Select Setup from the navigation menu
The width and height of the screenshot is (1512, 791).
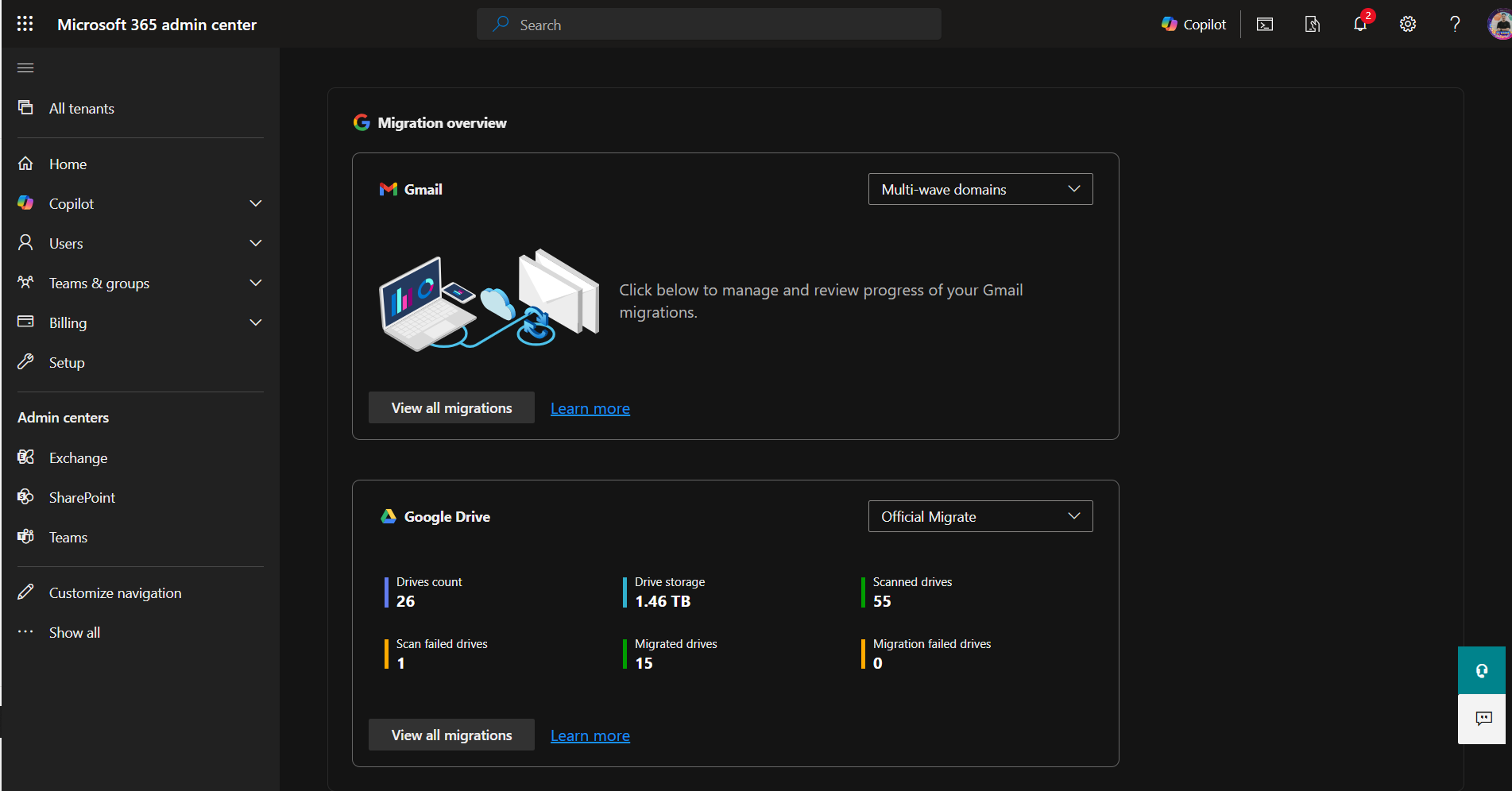[67, 362]
